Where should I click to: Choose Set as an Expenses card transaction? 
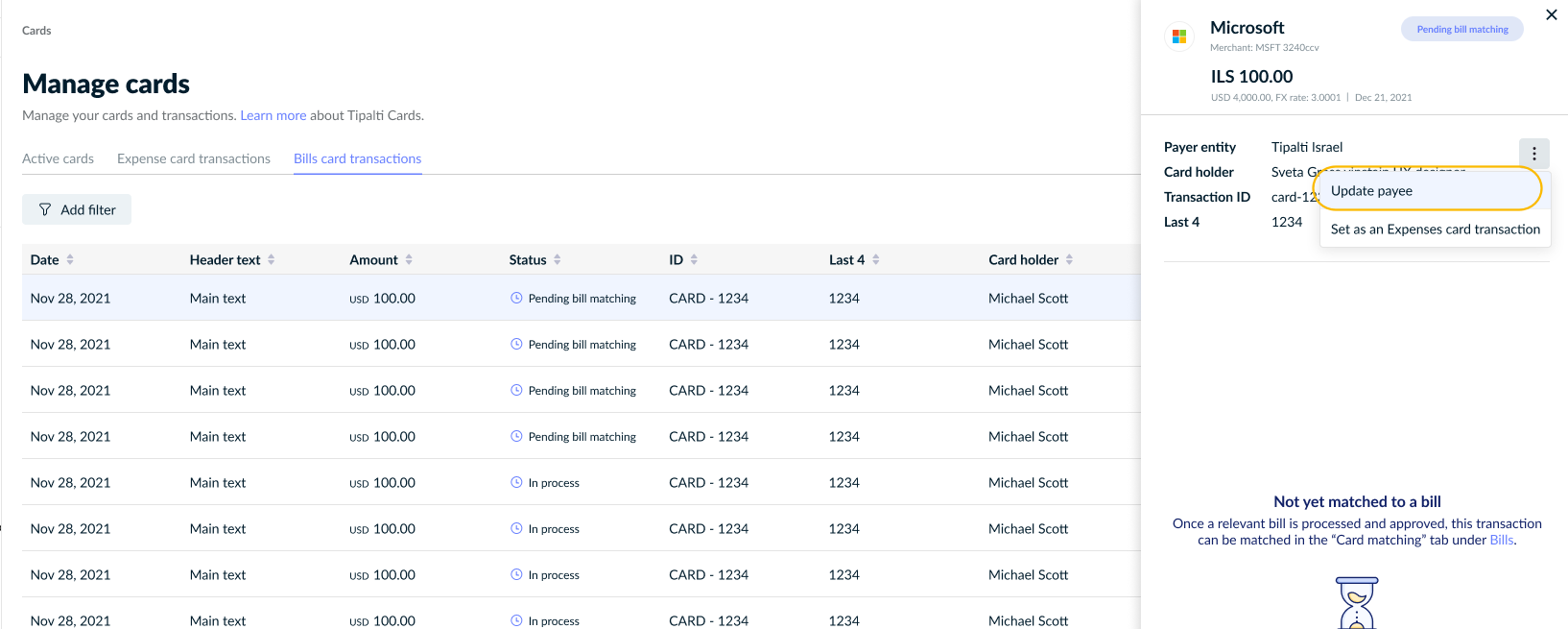[x=1435, y=229]
